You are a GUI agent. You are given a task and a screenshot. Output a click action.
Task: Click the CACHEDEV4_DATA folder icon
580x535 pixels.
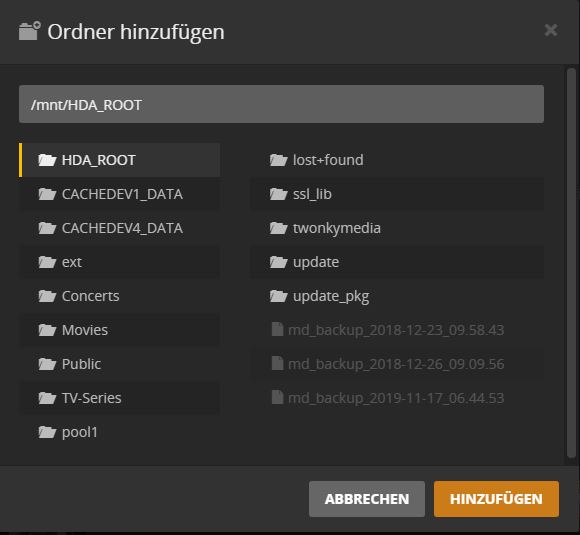tap(47, 228)
